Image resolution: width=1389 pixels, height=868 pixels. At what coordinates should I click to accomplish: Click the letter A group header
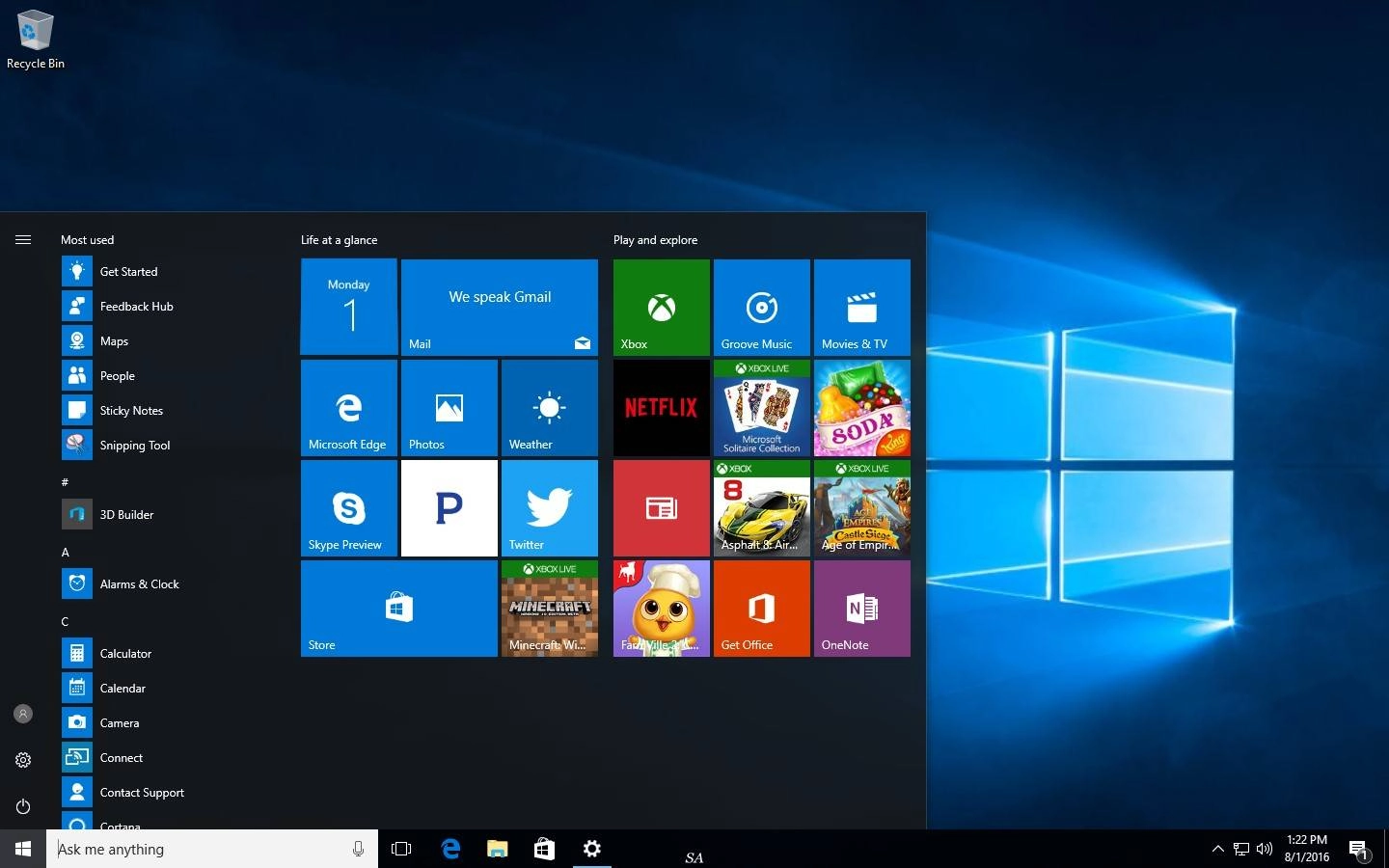point(66,553)
